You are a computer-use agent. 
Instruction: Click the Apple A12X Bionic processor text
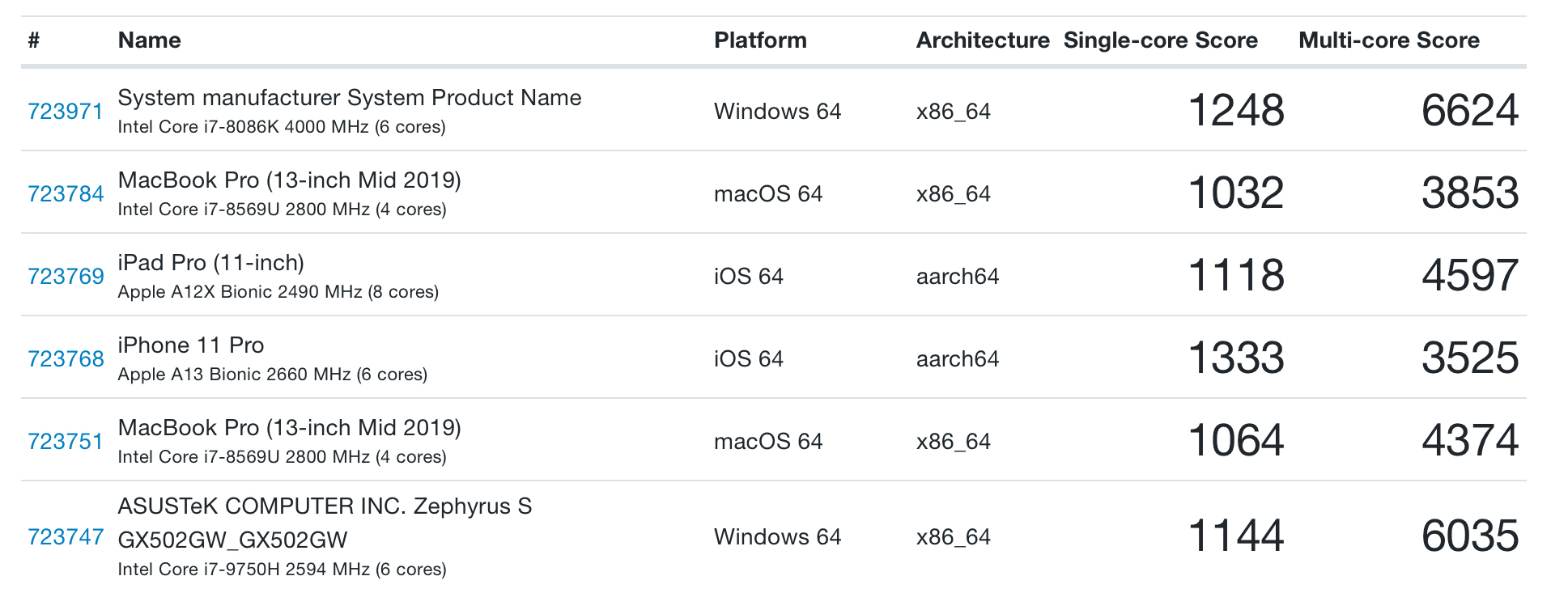click(278, 292)
